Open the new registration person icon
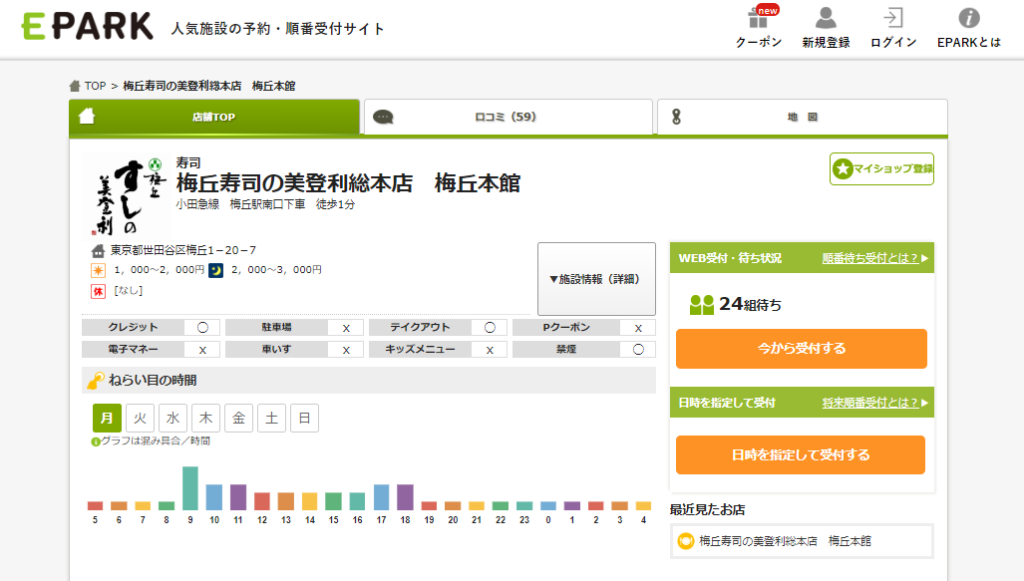1024x581 pixels. point(825,18)
